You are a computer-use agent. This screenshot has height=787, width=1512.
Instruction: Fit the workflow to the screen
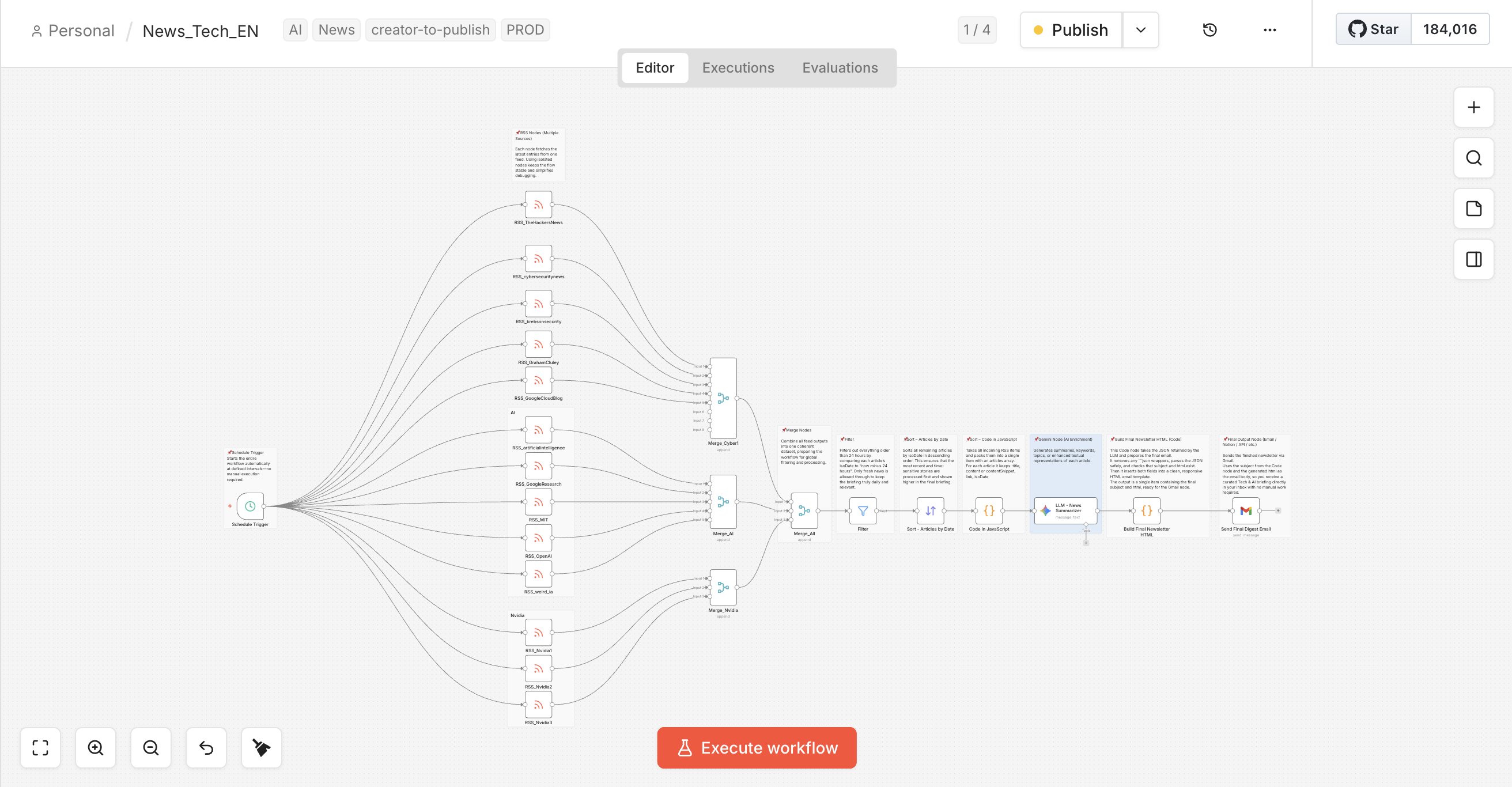point(40,748)
